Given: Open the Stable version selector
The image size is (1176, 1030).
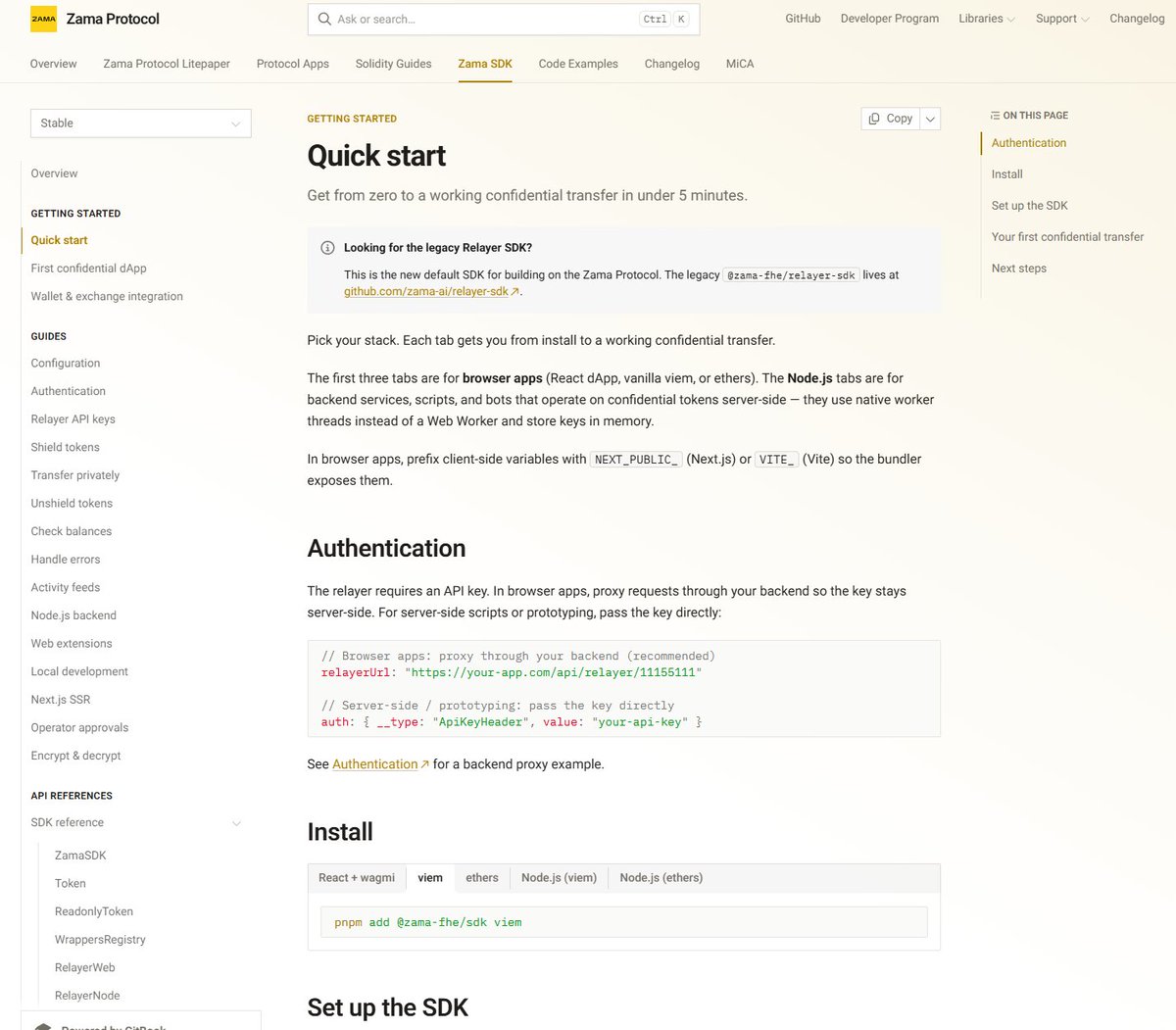Looking at the screenshot, I should [x=141, y=123].
